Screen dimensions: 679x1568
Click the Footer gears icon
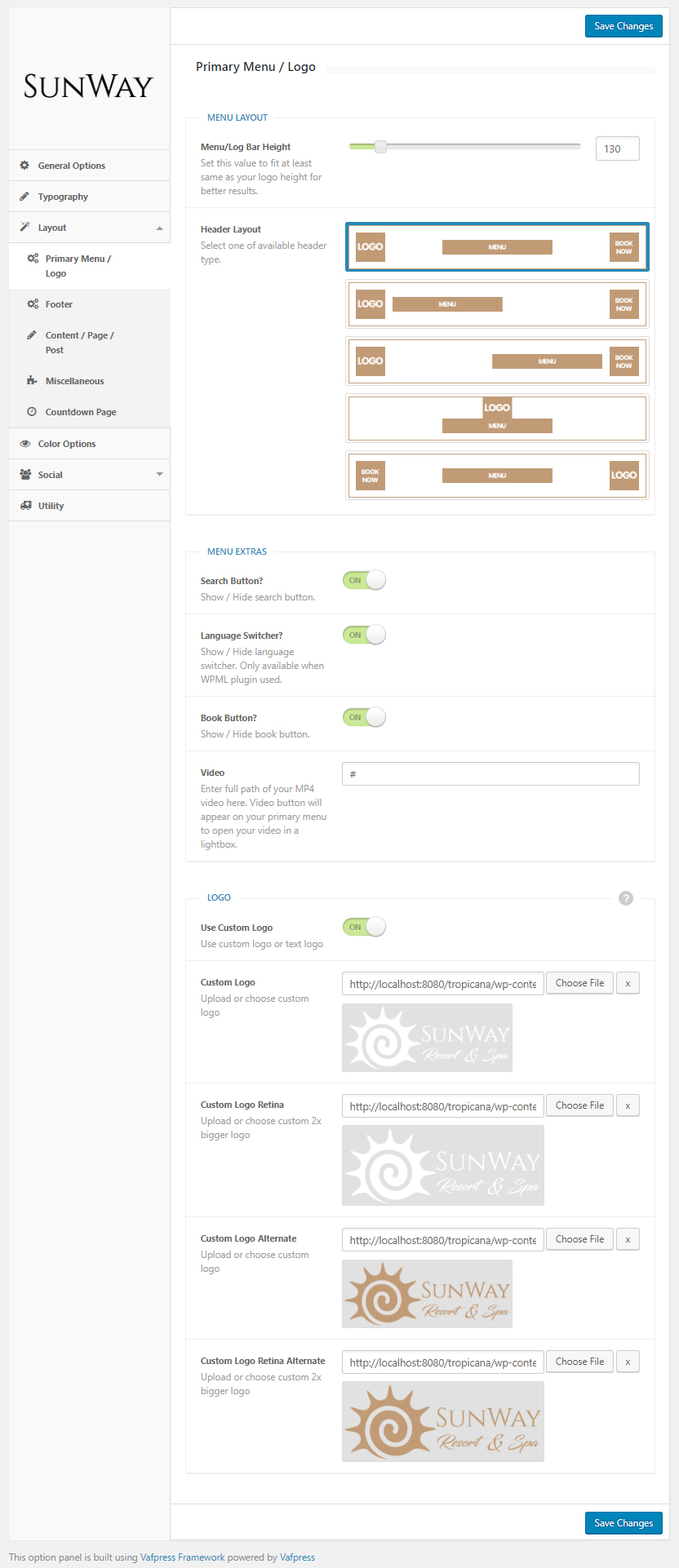tap(32, 304)
